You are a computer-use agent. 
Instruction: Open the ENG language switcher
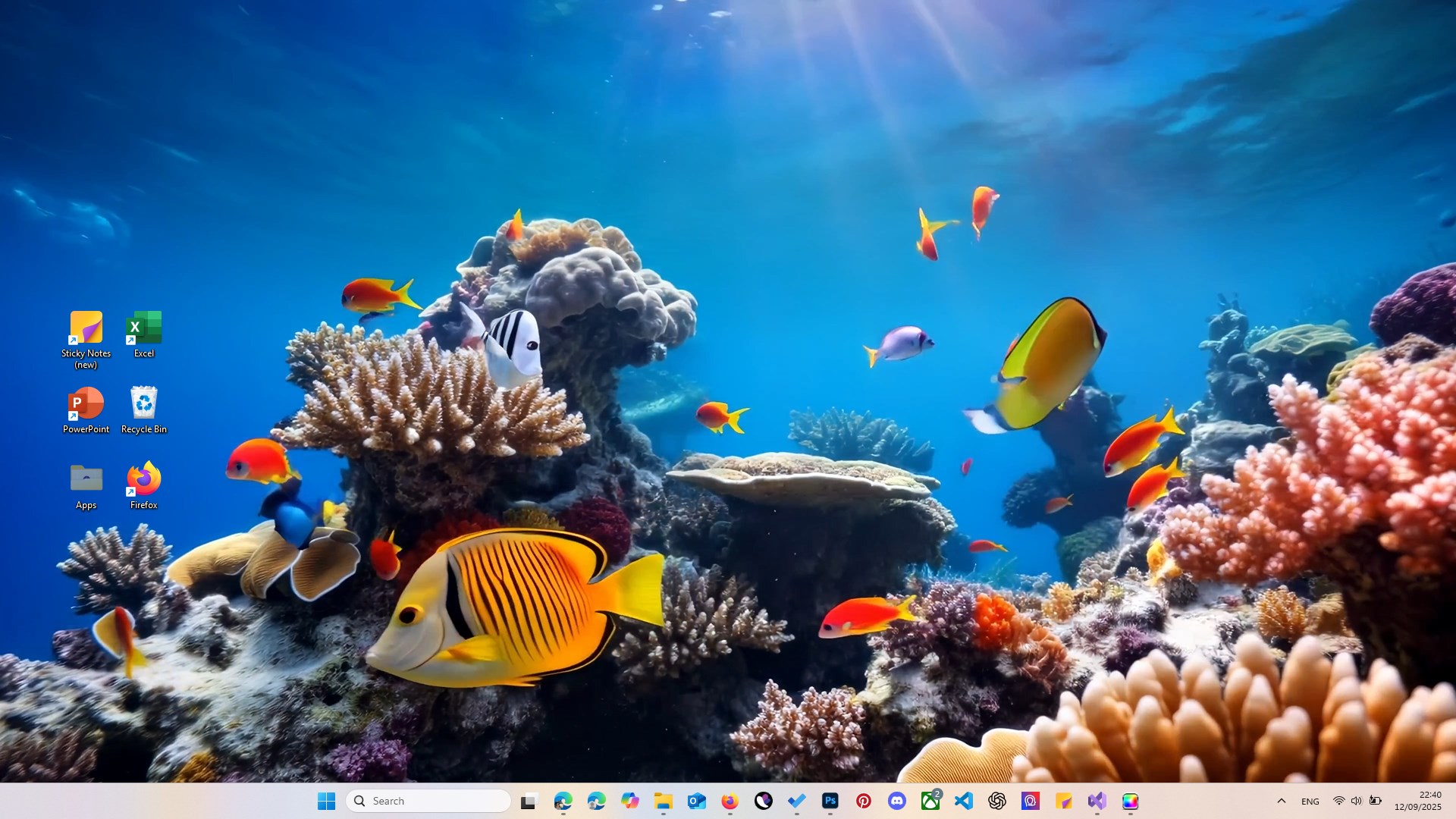(1310, 801)
